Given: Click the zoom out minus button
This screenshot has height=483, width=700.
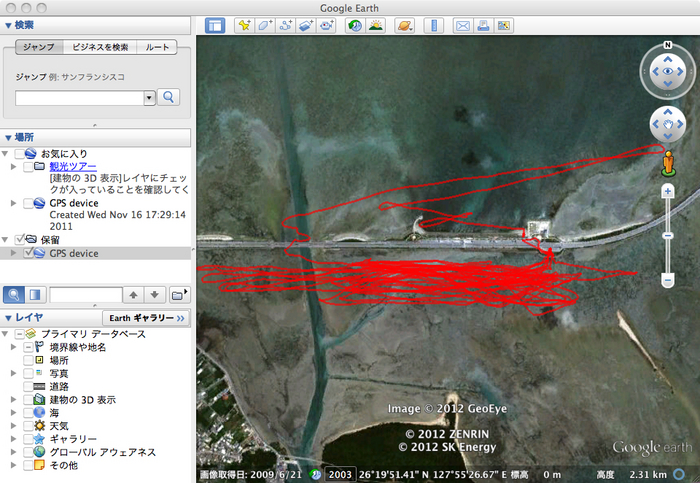Looking at the screenshot, I should [668, 280].
